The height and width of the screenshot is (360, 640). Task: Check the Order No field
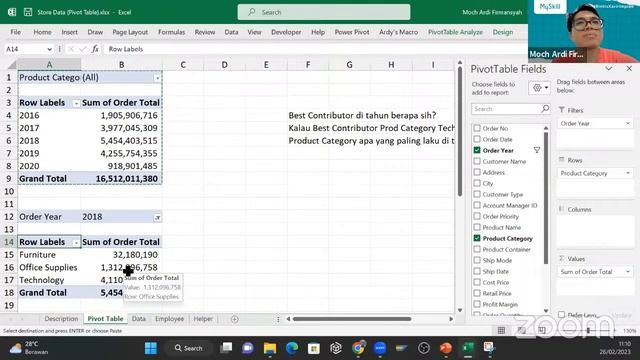pyautogui.click(x=477, y=128)
